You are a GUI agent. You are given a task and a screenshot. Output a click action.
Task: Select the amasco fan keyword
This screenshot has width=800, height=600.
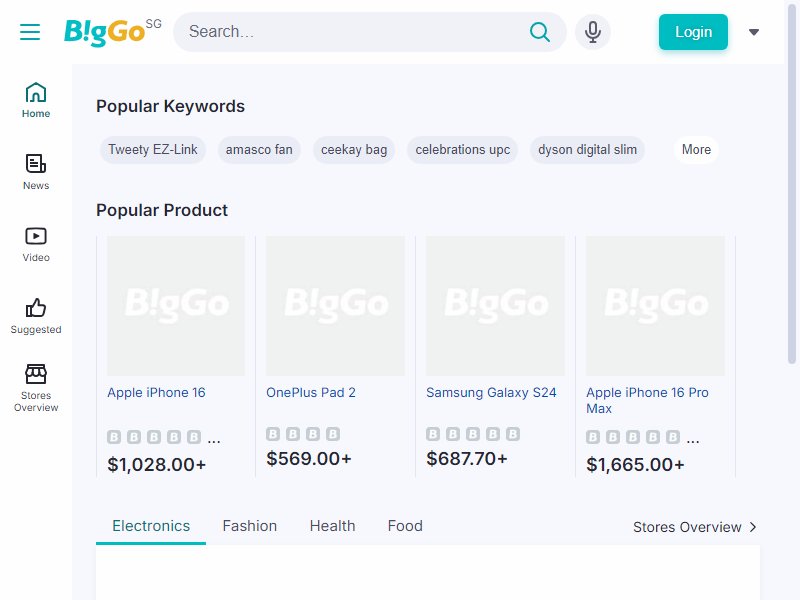point(259,149)
